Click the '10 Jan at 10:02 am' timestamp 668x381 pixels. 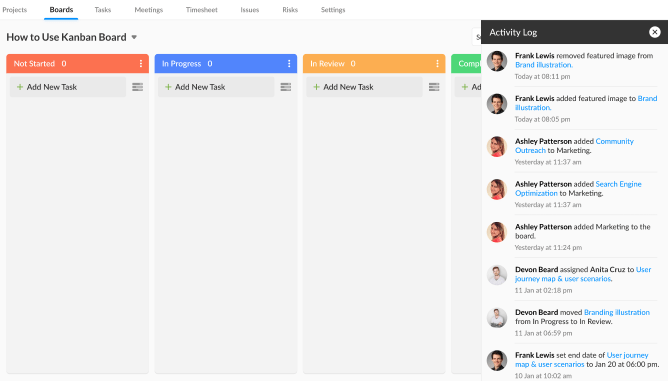[x=543, y=376]
